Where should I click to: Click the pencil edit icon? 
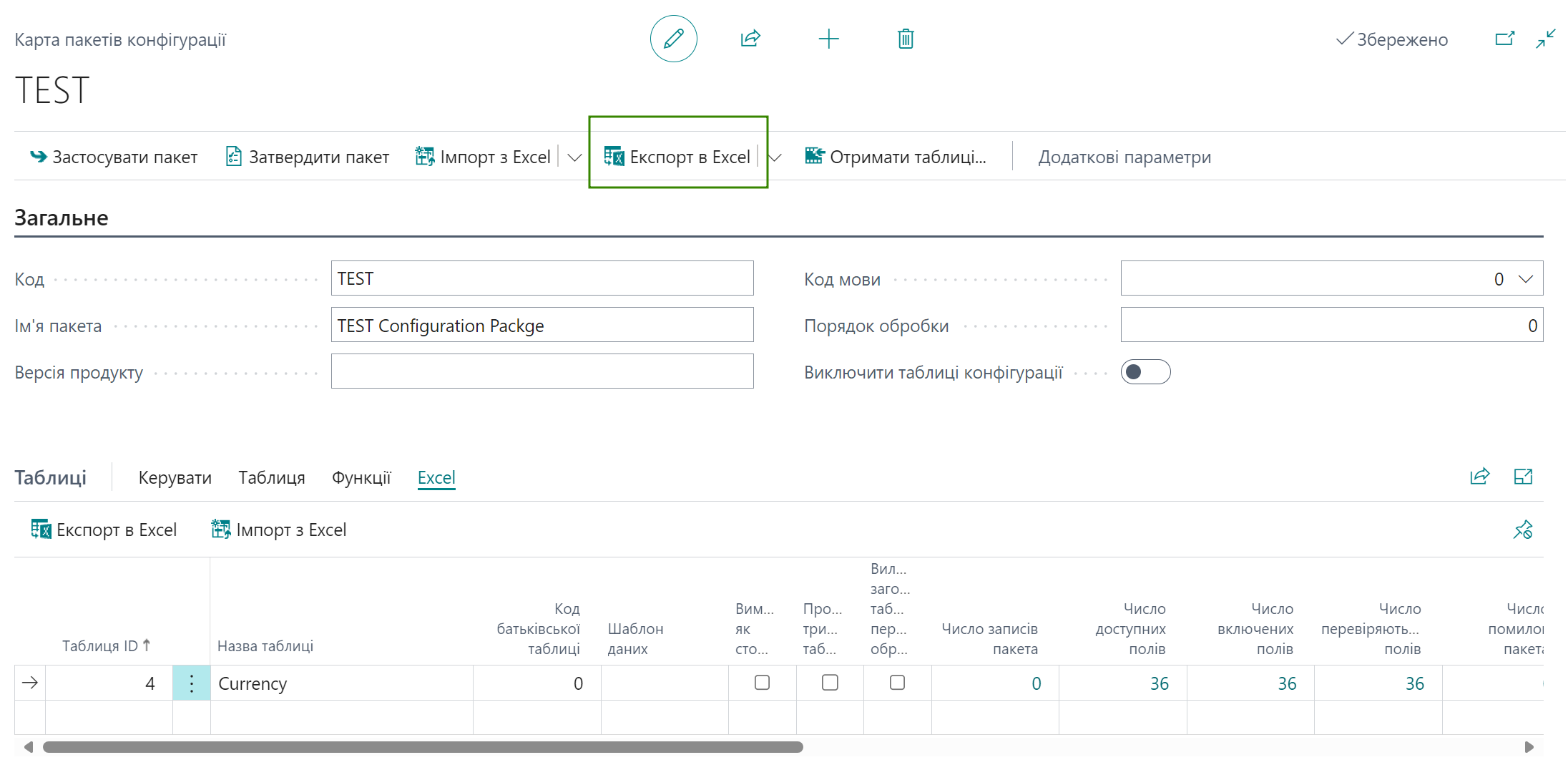click(x=673, y=39)
